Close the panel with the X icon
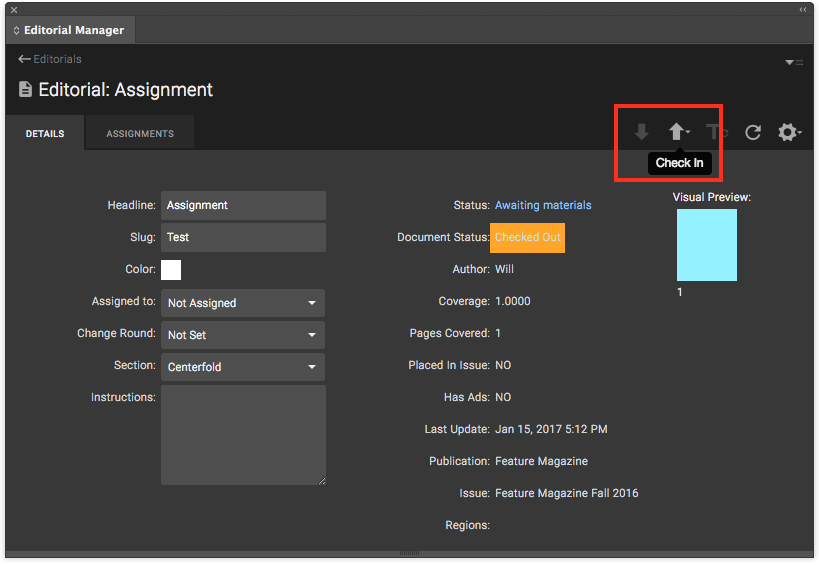The height and width of the screenshot is (565, 819). 14,9
